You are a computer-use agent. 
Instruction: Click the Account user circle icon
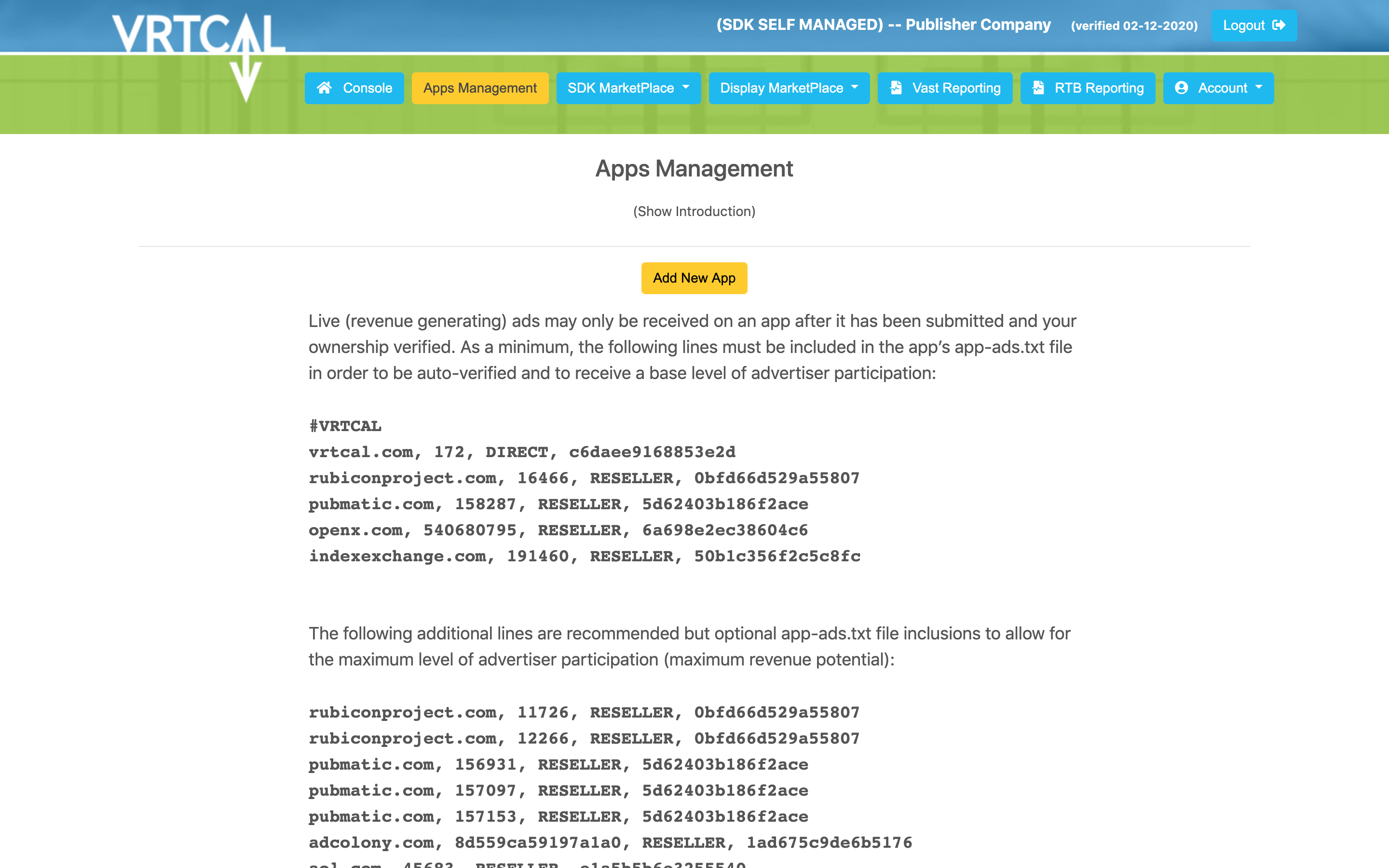tap(1181, 87)
